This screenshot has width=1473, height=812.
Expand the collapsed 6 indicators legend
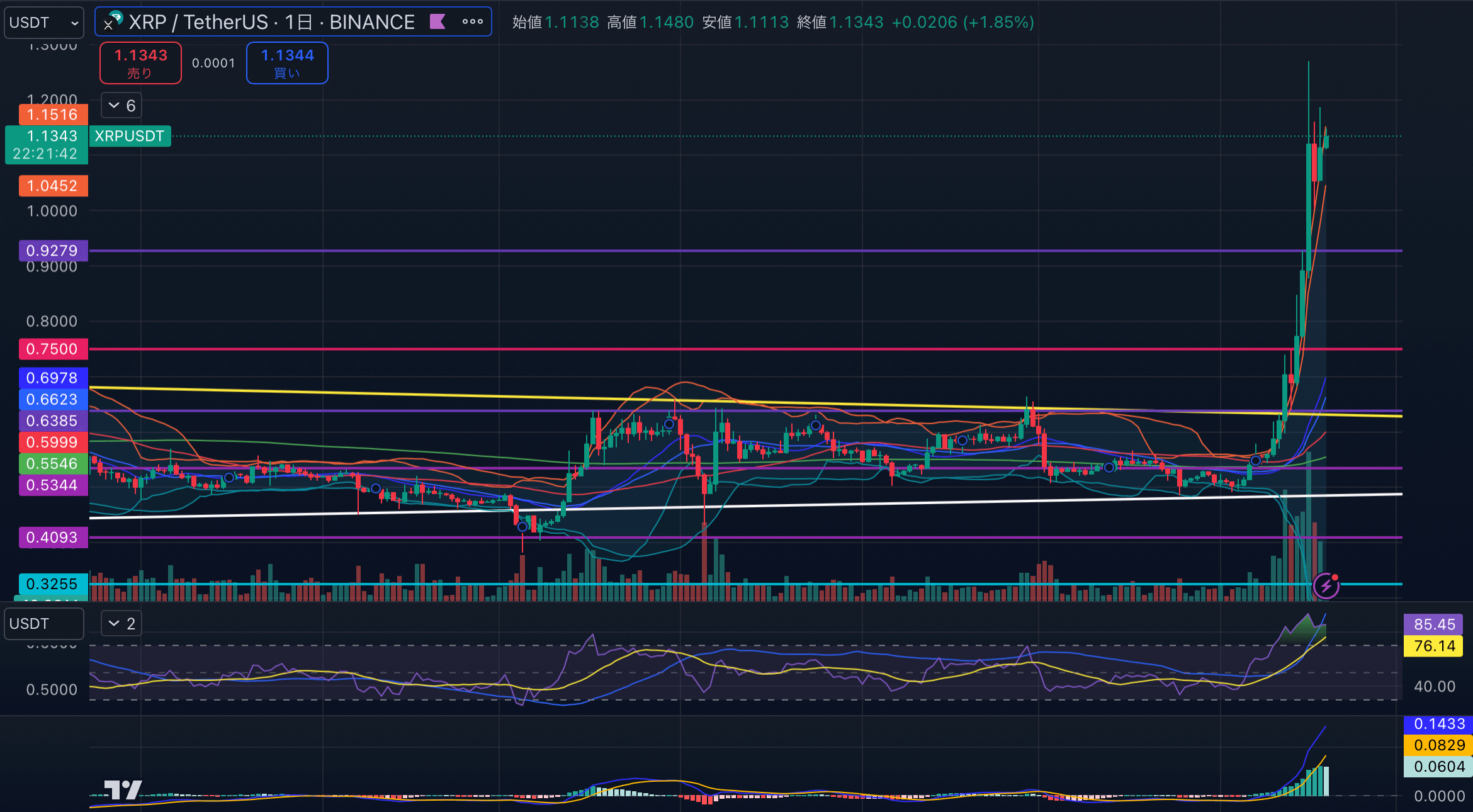point(121,105)
